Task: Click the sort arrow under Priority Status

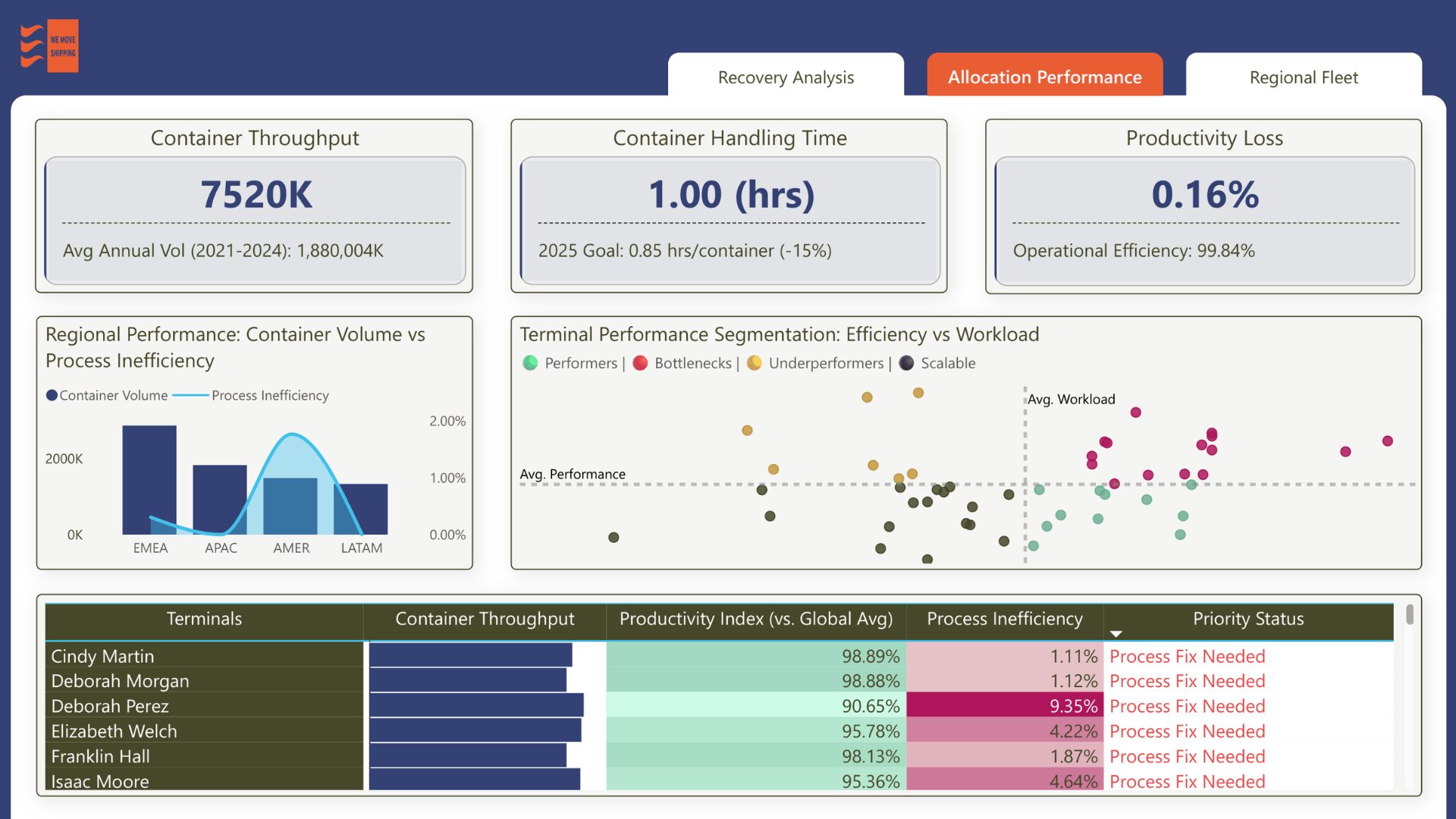Action: (1116, 634)
